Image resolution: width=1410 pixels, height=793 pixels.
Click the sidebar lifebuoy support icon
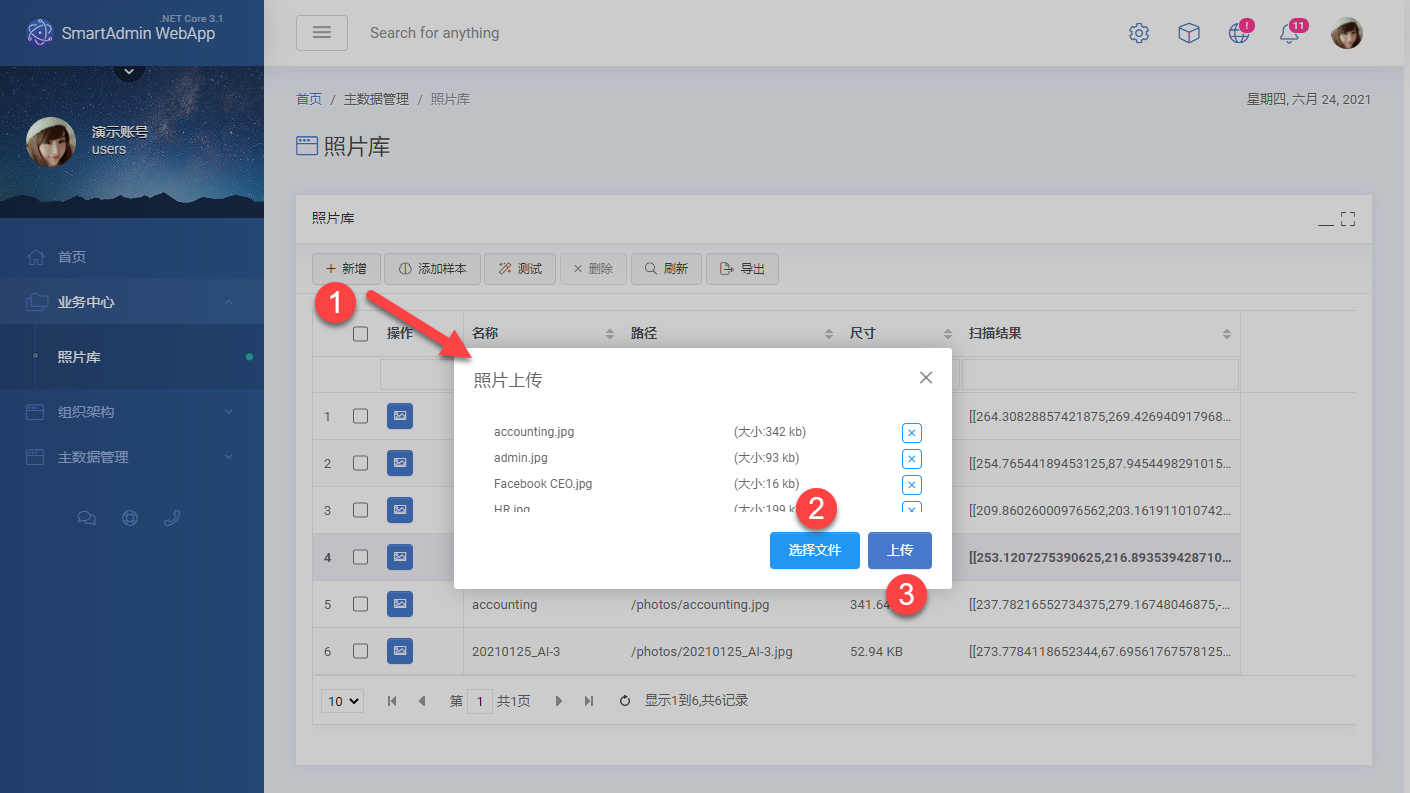click(129, 518)
